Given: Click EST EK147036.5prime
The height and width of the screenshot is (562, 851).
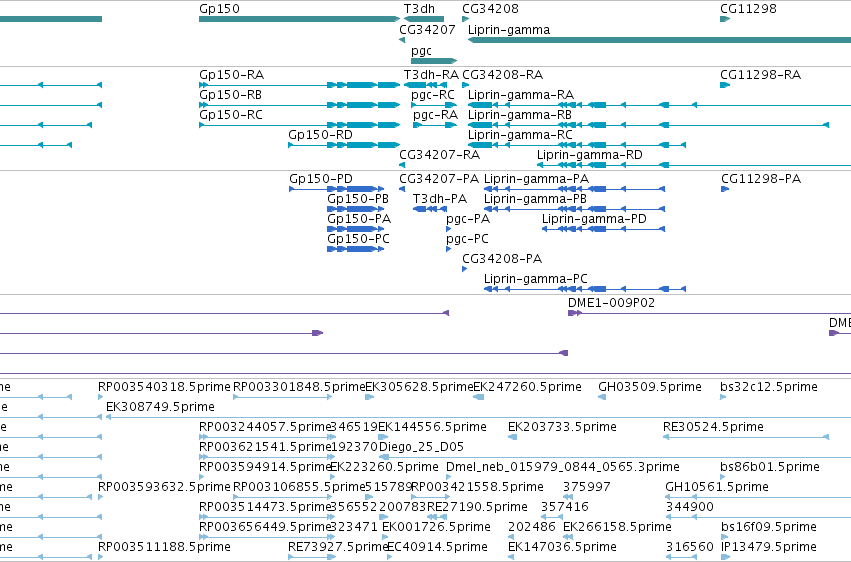Looking at the screenshot, I should pyautogui.click(x=562, y=547).
